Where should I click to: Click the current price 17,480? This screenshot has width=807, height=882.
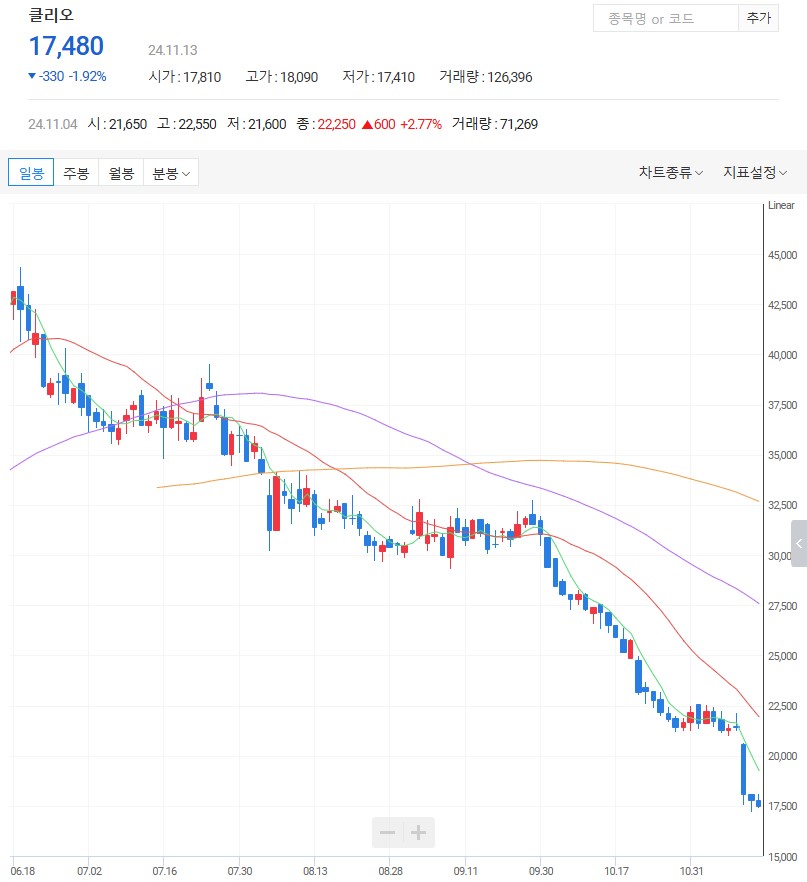click(x=66, y=46)
